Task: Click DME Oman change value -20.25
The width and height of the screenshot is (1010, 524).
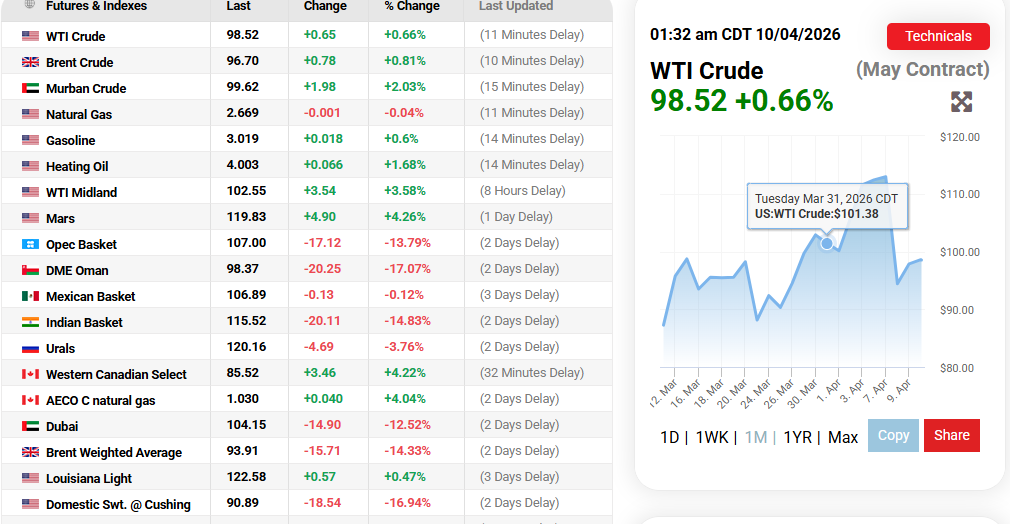Action: point(322,269)
